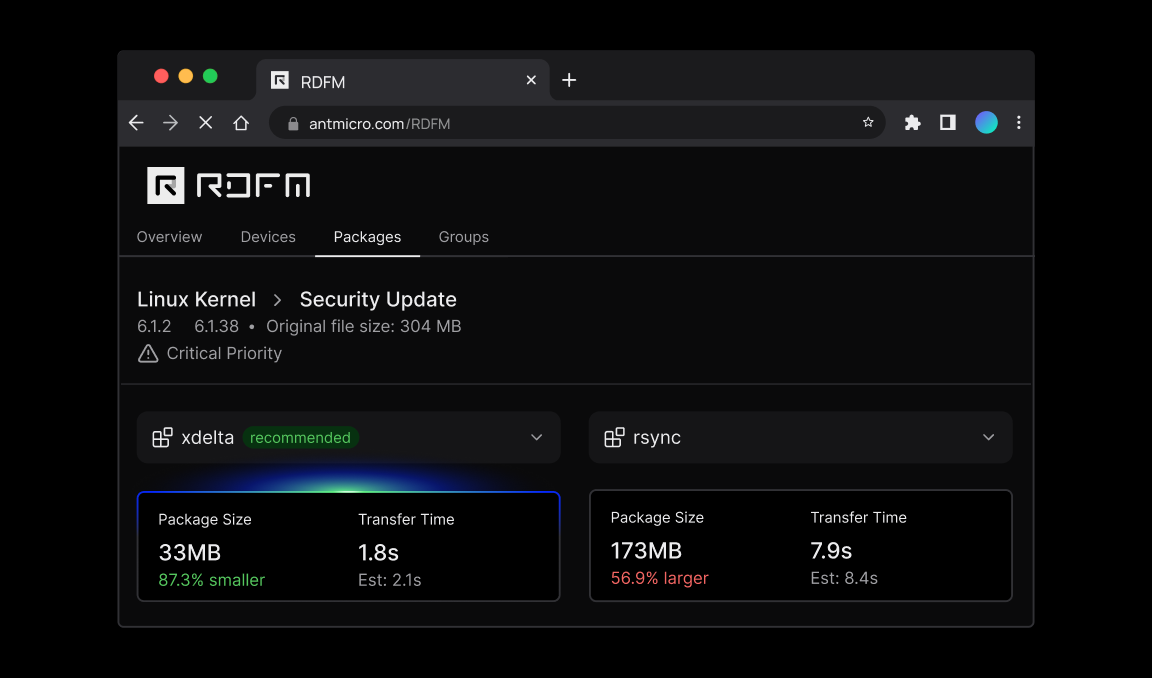Click the rsync package icon
The image size is (1152, 678).
pos(614,438)
